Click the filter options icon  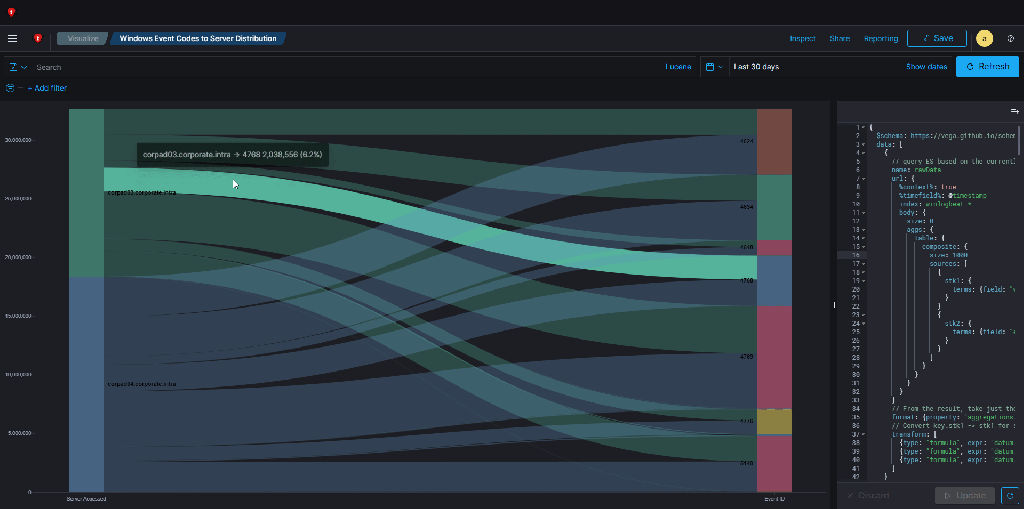click(x=10, y=88)
